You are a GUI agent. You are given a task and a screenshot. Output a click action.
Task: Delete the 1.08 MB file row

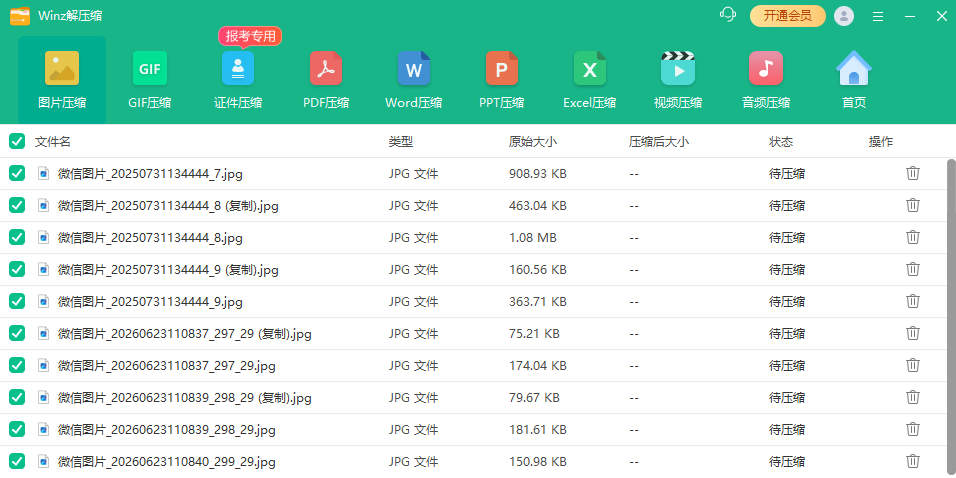coord(913,237)
